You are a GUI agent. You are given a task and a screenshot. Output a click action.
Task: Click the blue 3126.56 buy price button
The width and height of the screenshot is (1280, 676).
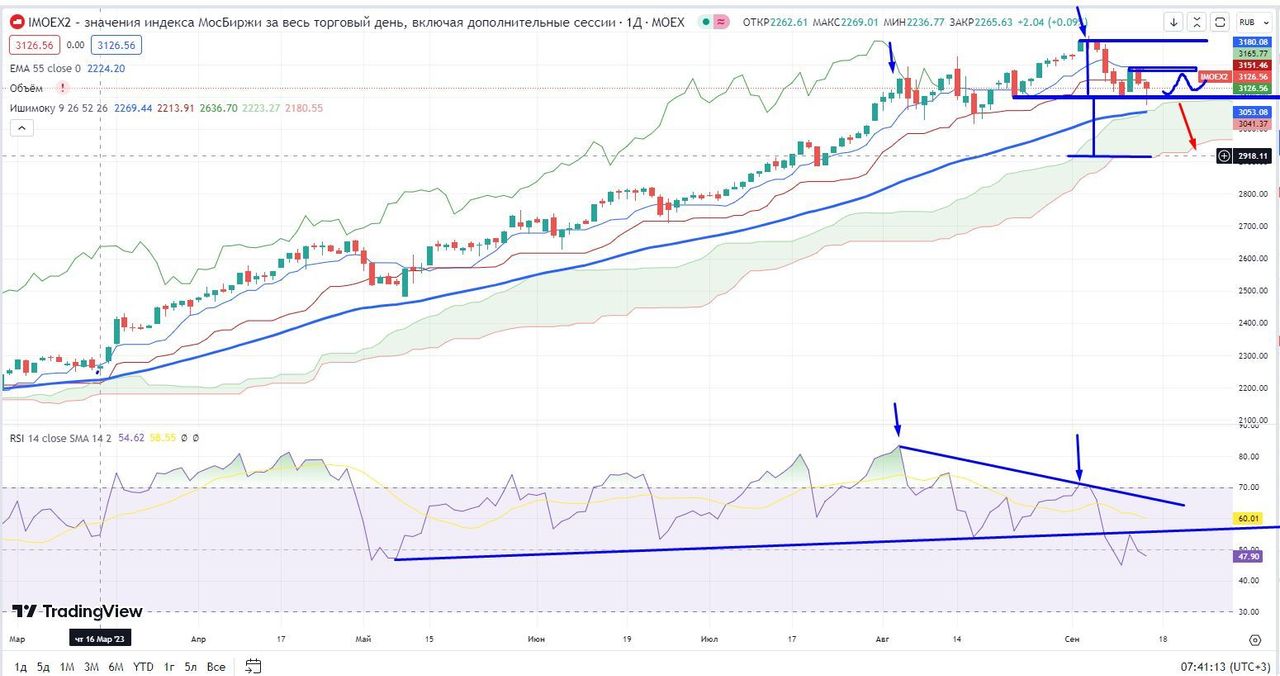coord(113,45)
